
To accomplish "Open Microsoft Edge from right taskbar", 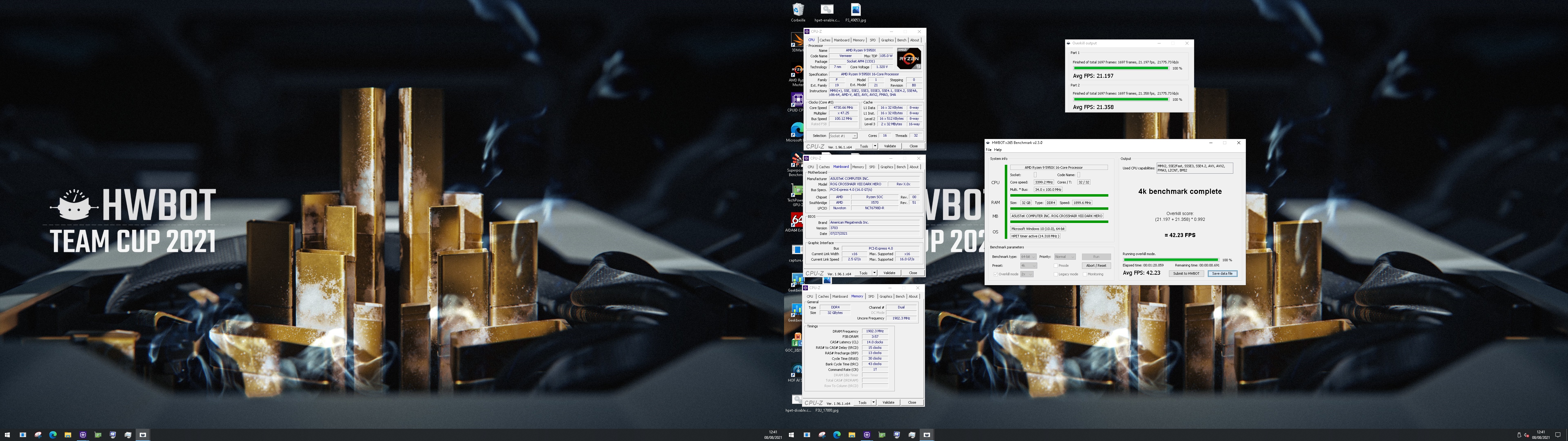I will pos(836,435).
